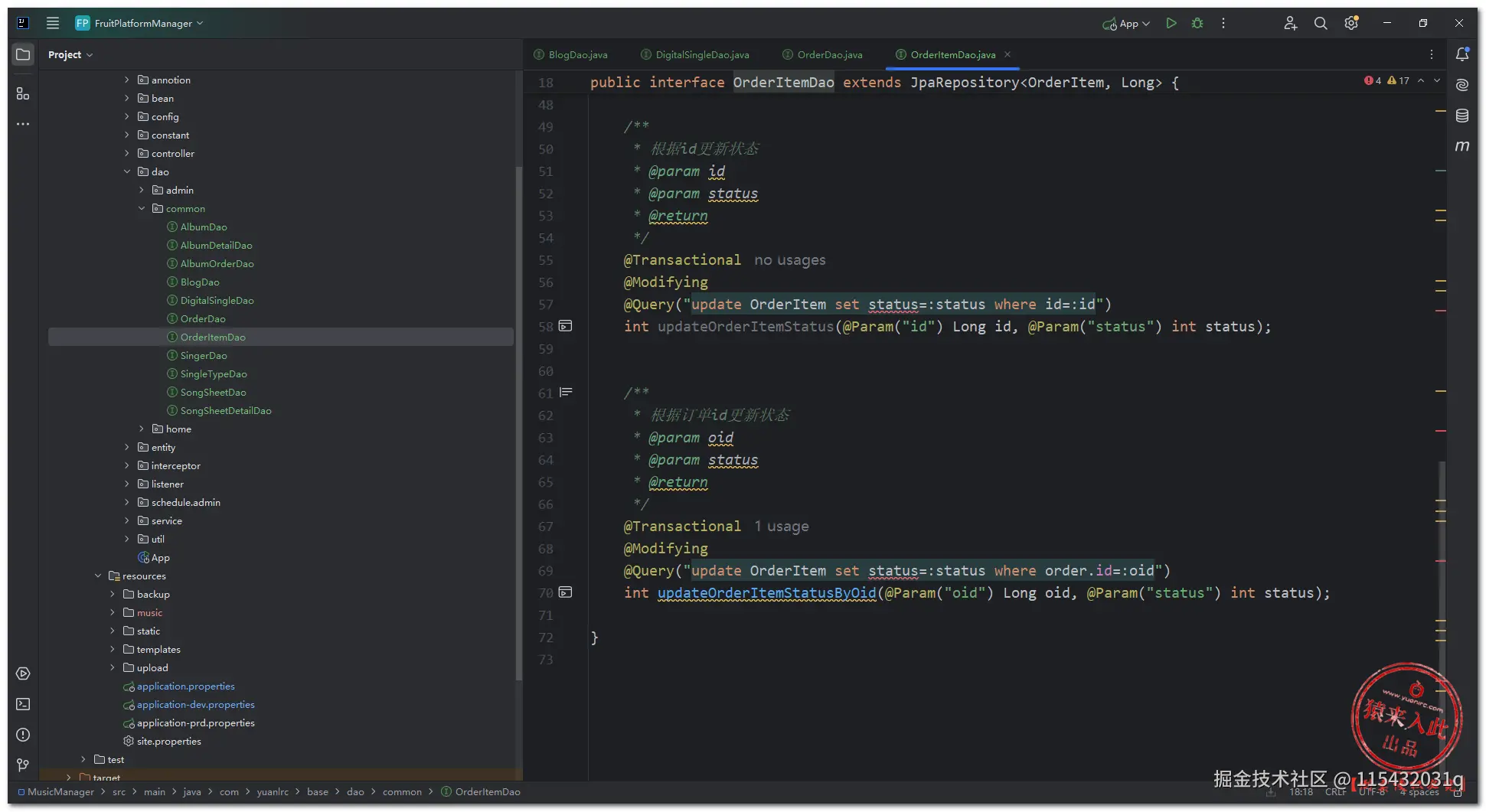Expand the admin package
The width and height of the screenshot is (1486, 812).
tap(142, 190)
